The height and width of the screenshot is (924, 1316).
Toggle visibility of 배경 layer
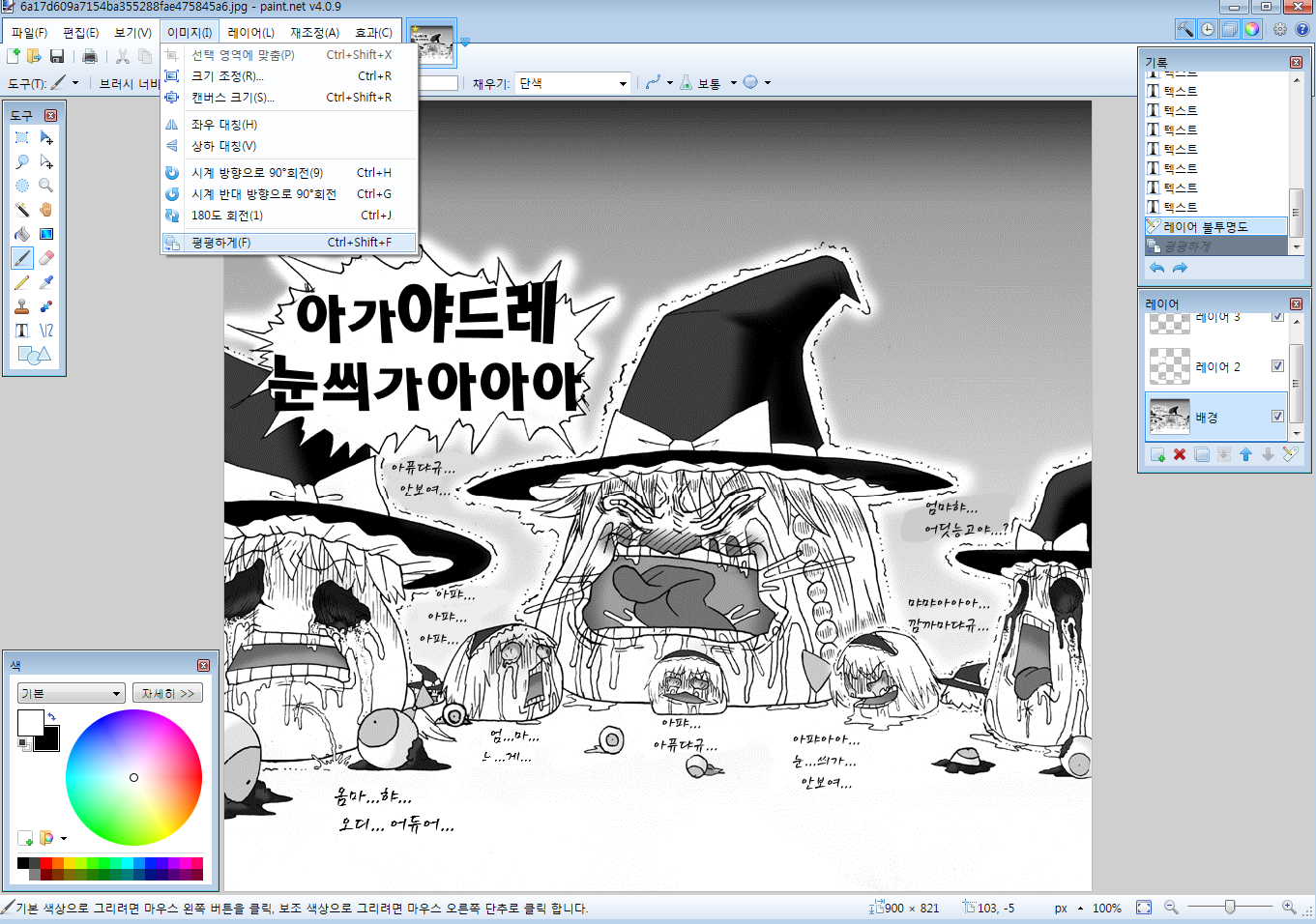pyautogui.click(x=1277, y=417)
